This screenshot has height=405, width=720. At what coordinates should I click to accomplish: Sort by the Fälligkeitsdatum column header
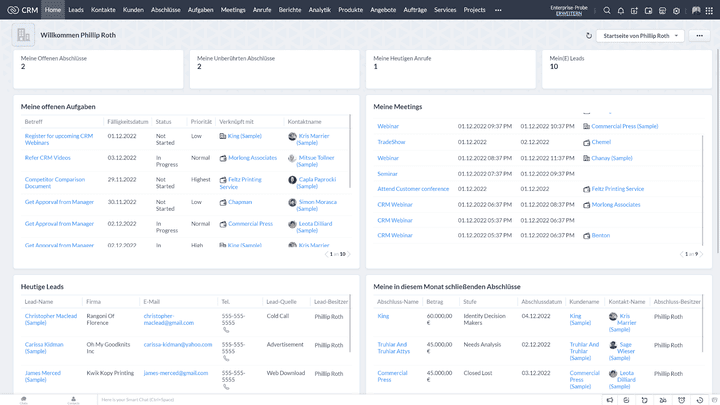128,122
